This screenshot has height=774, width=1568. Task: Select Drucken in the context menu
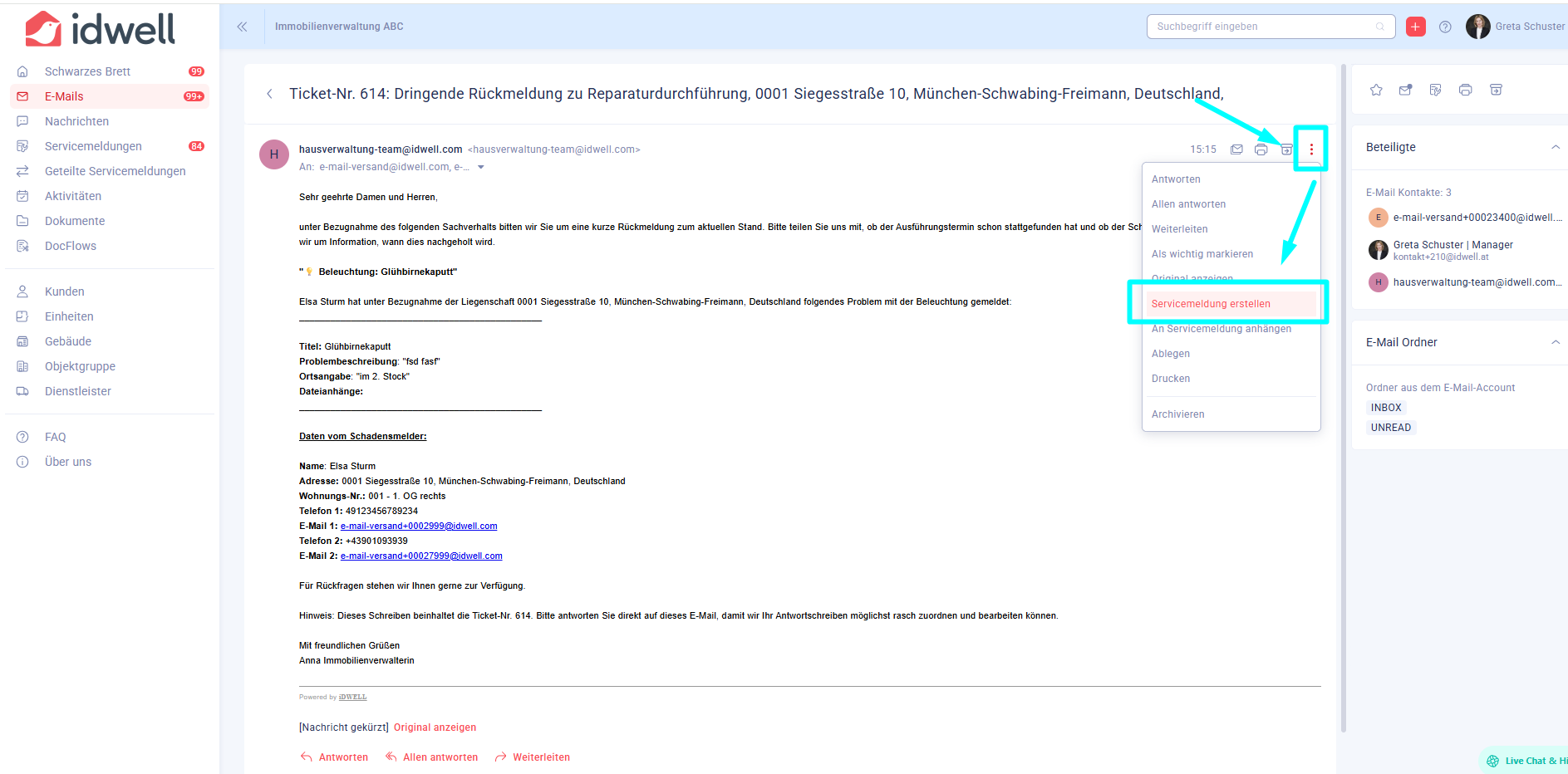click(x=1171, y=379)
